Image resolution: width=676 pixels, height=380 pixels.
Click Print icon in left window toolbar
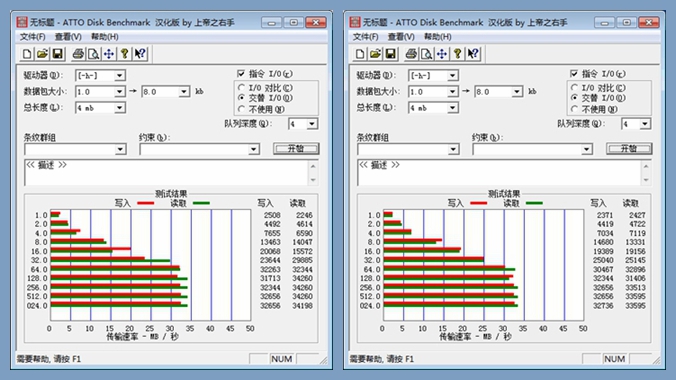pyautogui.click(x=78, y=54)
